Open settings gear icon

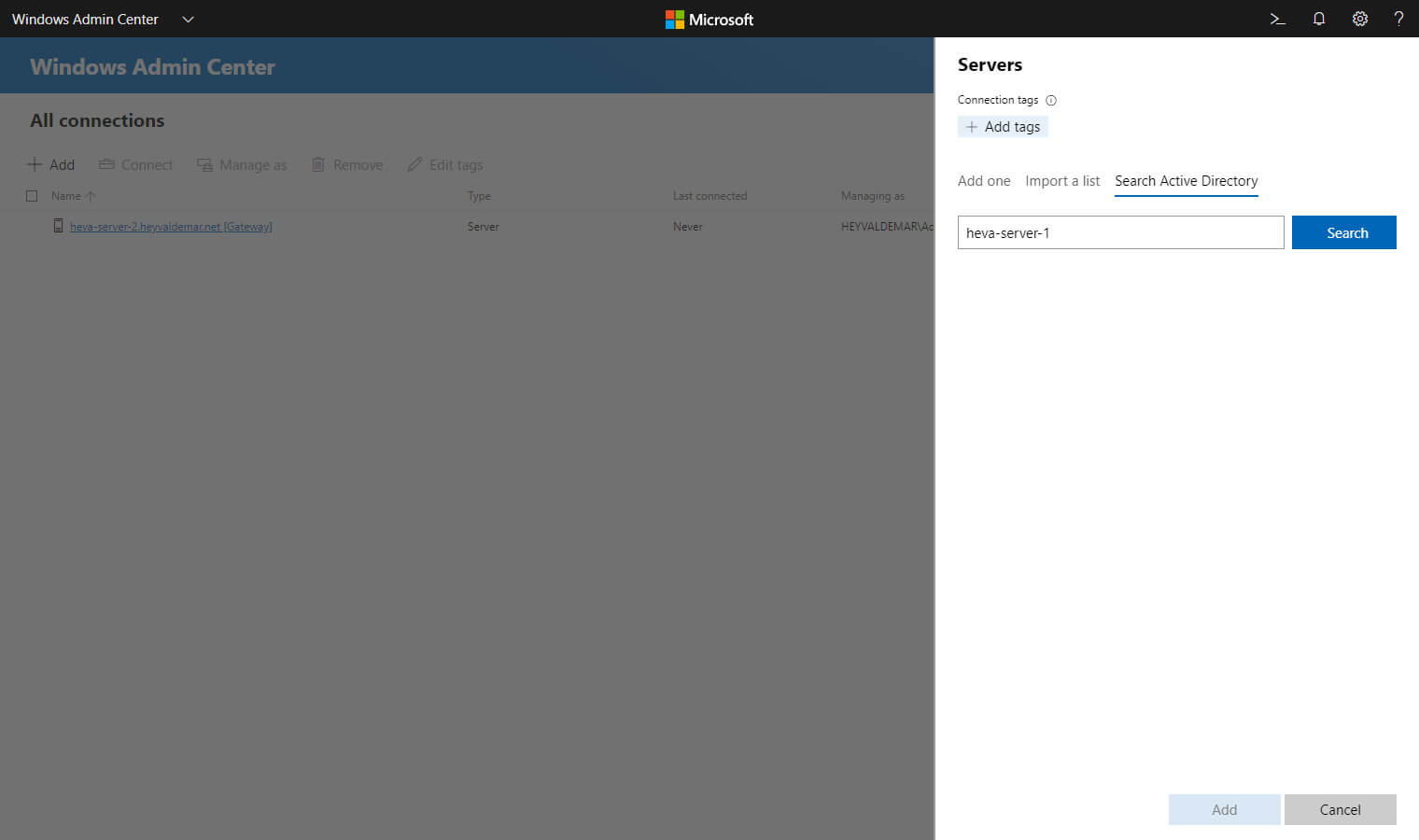pyautogui.click(x=1360, y=19)
